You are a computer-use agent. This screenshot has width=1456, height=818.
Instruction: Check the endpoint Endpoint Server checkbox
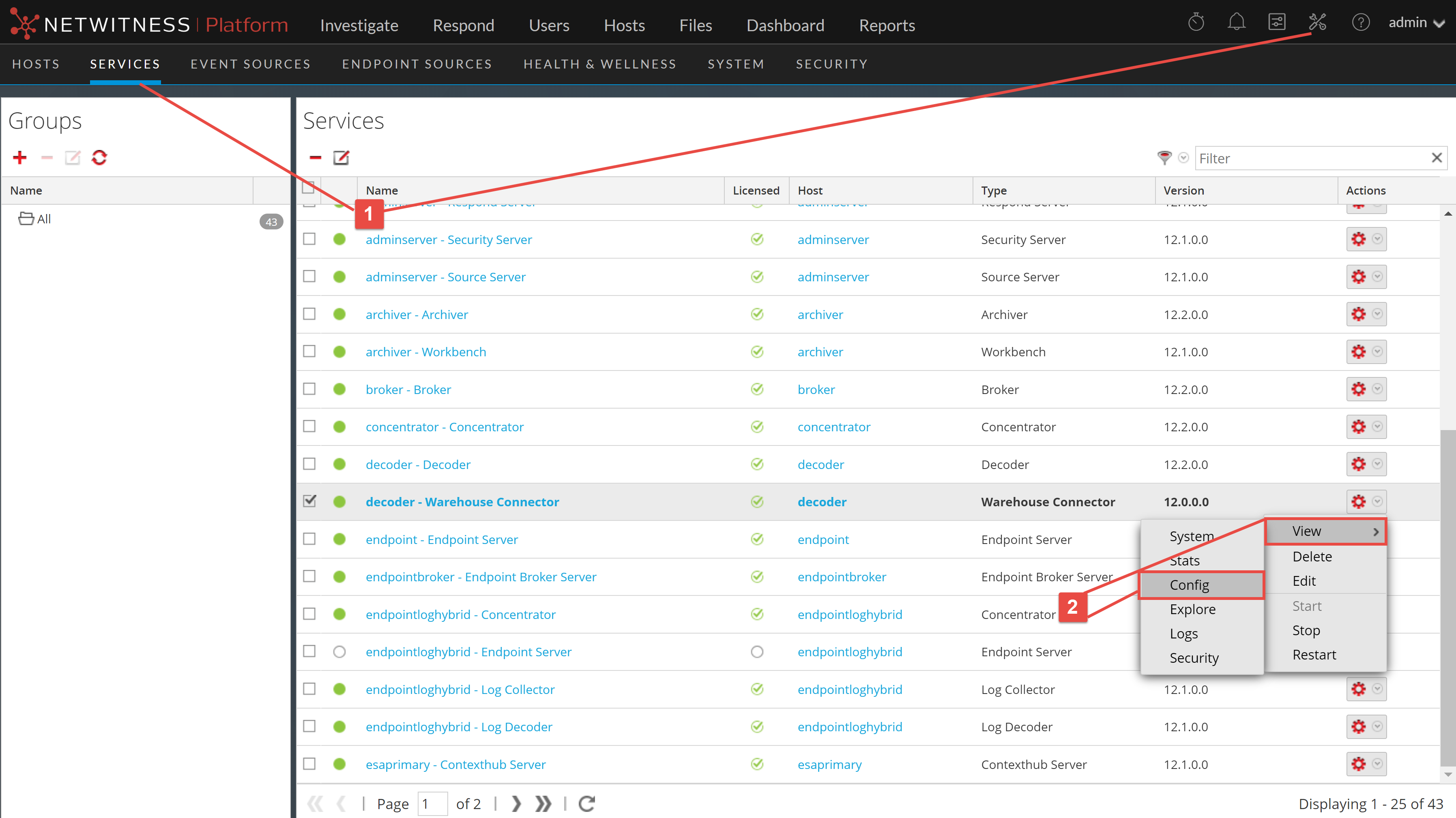(309, 539)
